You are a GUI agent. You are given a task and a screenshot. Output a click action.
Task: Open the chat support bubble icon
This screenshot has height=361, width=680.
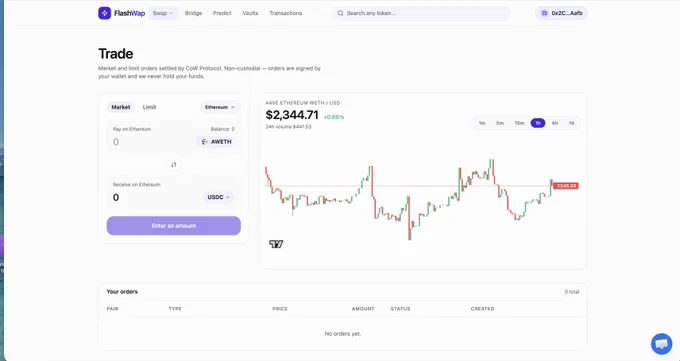point(661,344)
